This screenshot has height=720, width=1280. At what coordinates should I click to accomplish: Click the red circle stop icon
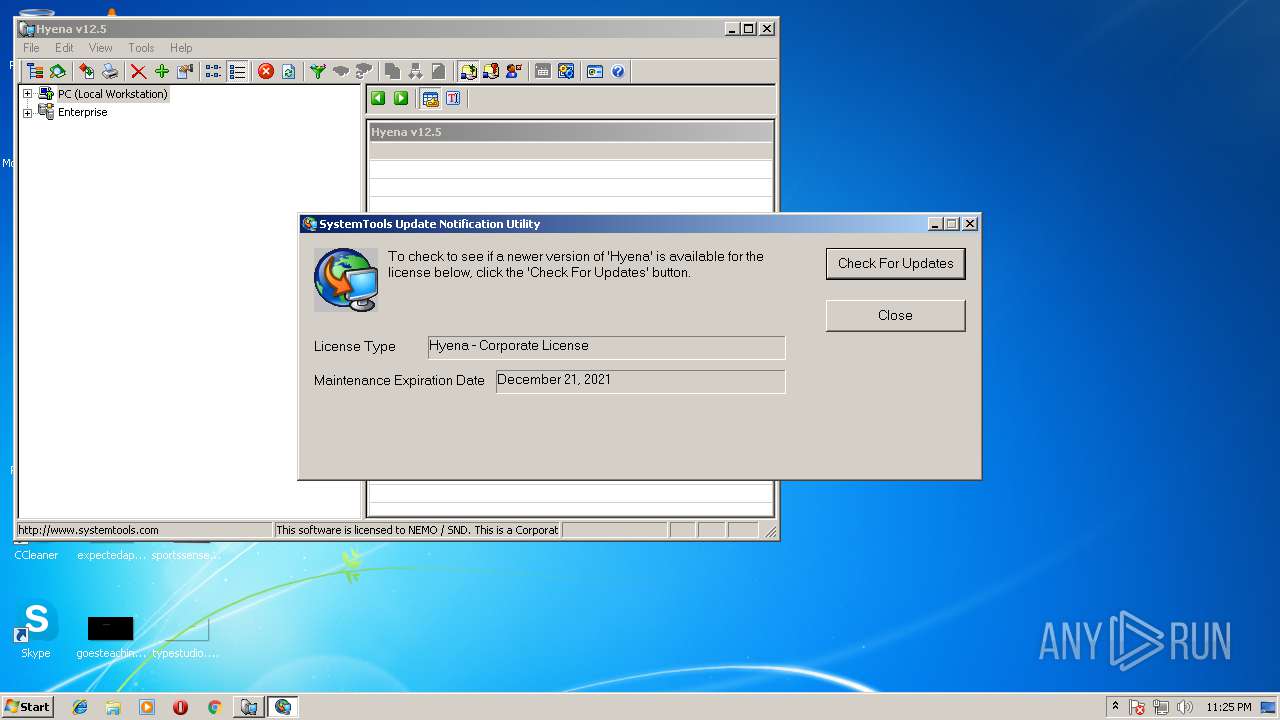[266, 71]
